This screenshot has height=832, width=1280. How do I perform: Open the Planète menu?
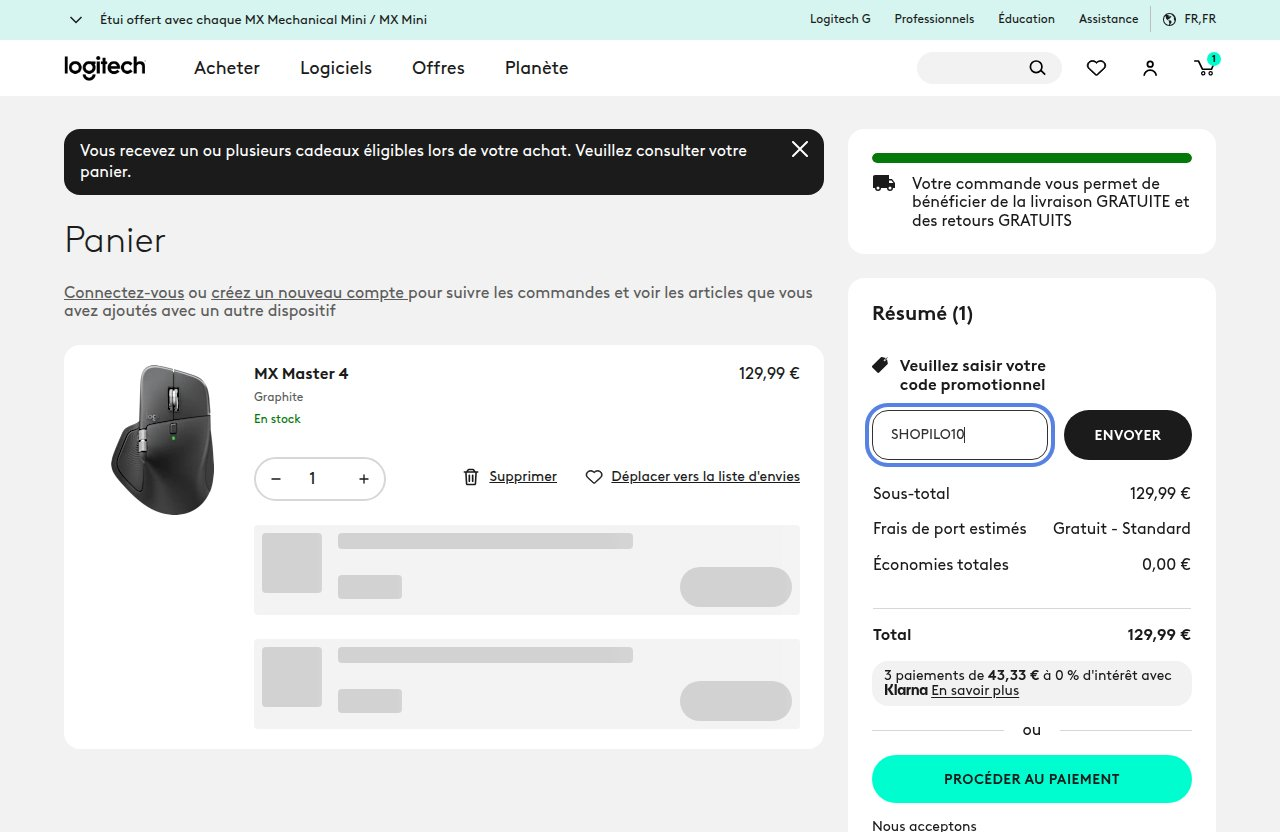pos(537,68)
